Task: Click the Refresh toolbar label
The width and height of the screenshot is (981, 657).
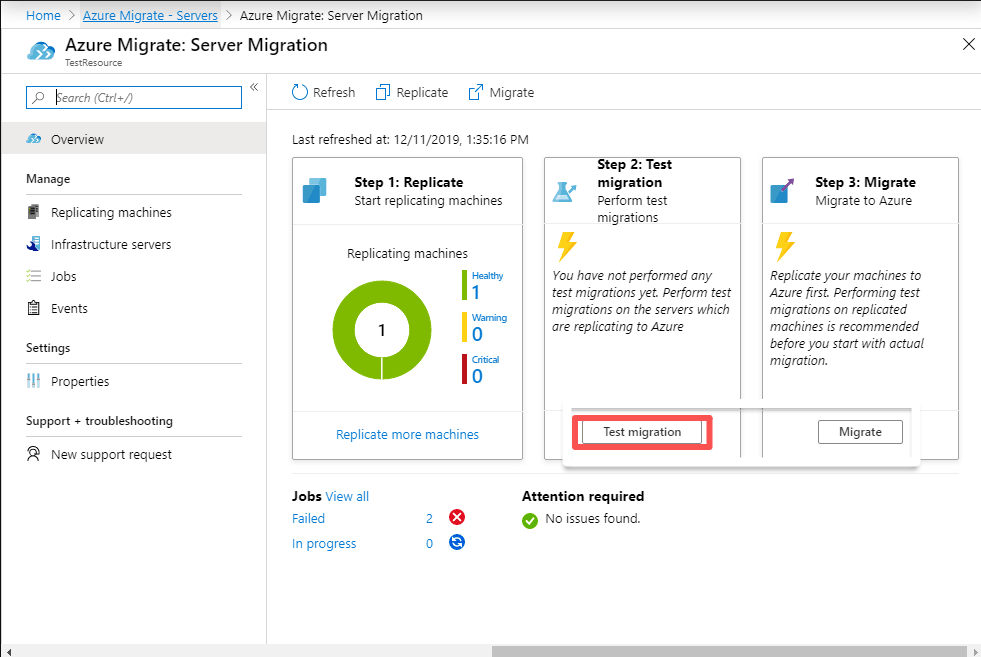Action: [x=334, y=93]
